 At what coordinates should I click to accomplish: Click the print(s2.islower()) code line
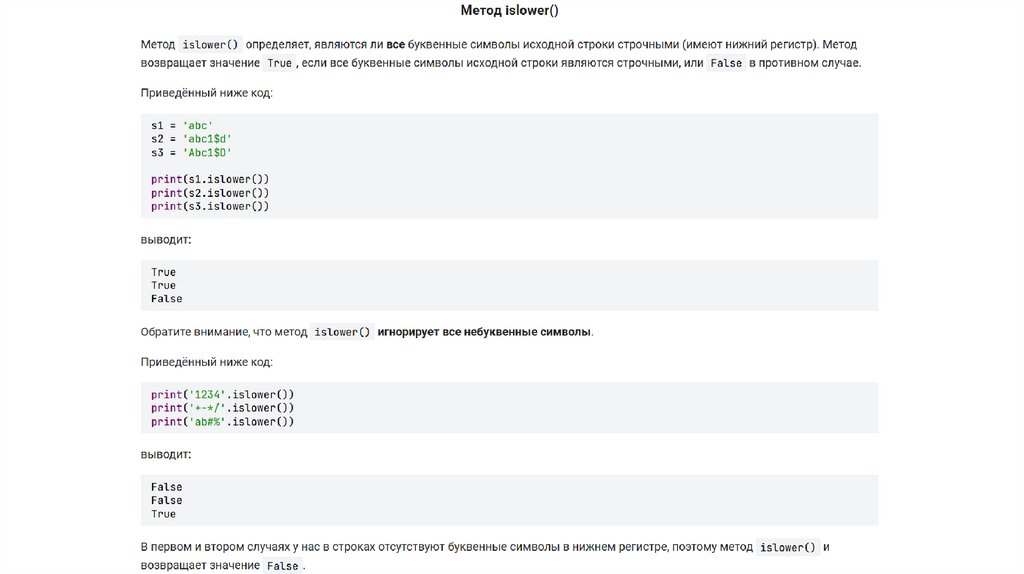pos(210,192)
